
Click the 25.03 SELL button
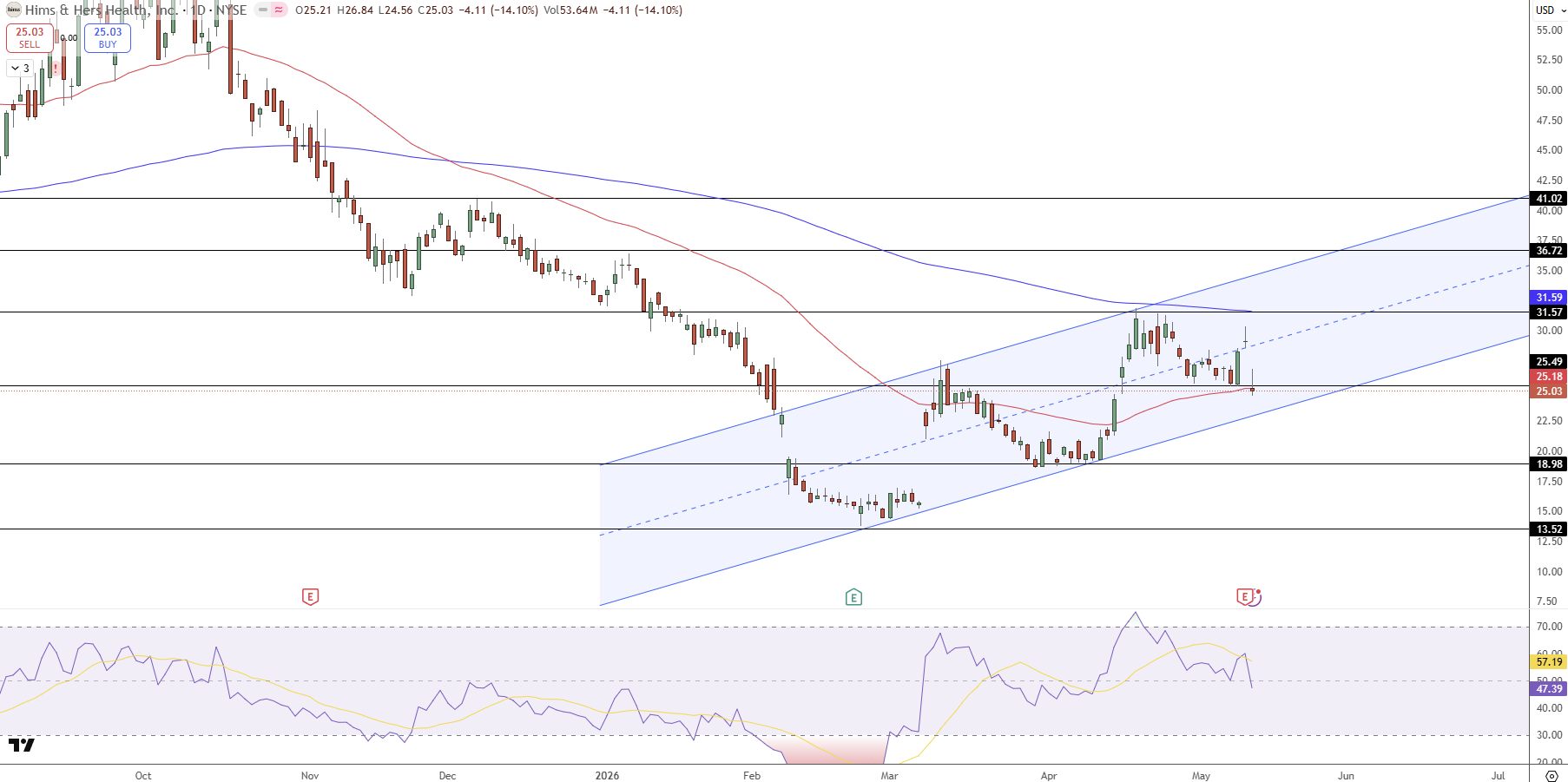[30, 37]
